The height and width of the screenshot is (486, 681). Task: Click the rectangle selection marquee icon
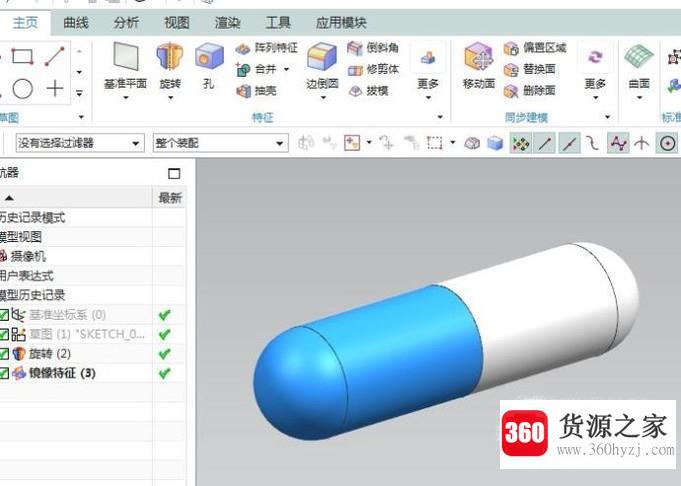435,142
